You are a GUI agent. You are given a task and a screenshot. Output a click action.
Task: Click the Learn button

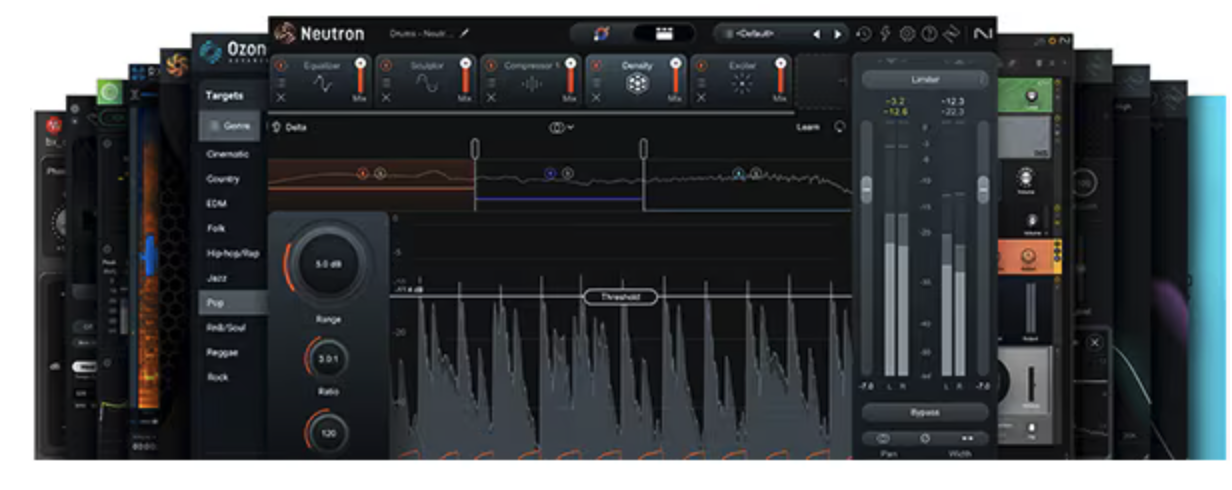(x=808, y=128)
